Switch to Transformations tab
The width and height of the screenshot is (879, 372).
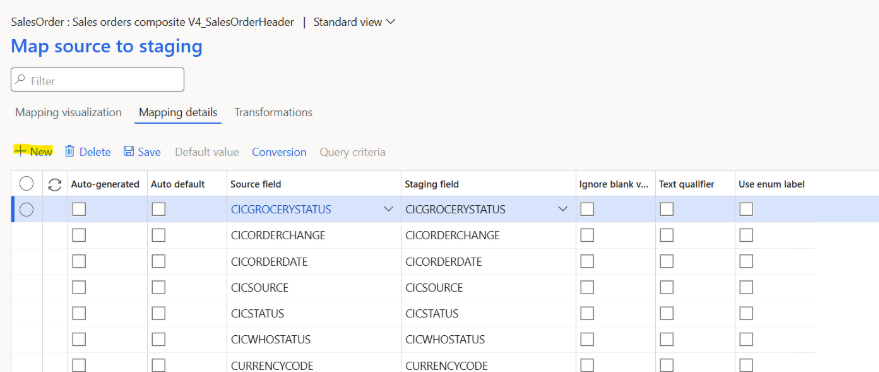click(x=274, y=112)
